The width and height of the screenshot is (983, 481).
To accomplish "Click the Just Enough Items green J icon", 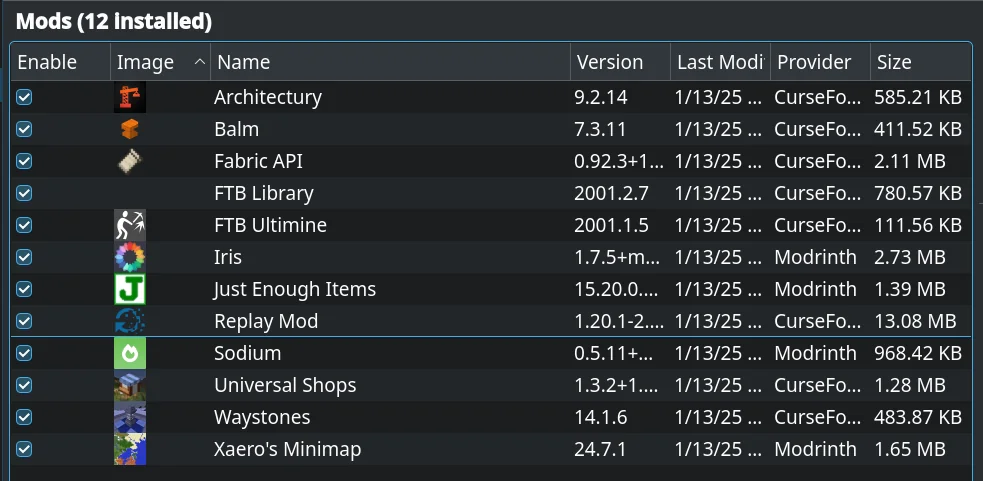I will pos(130,289).
